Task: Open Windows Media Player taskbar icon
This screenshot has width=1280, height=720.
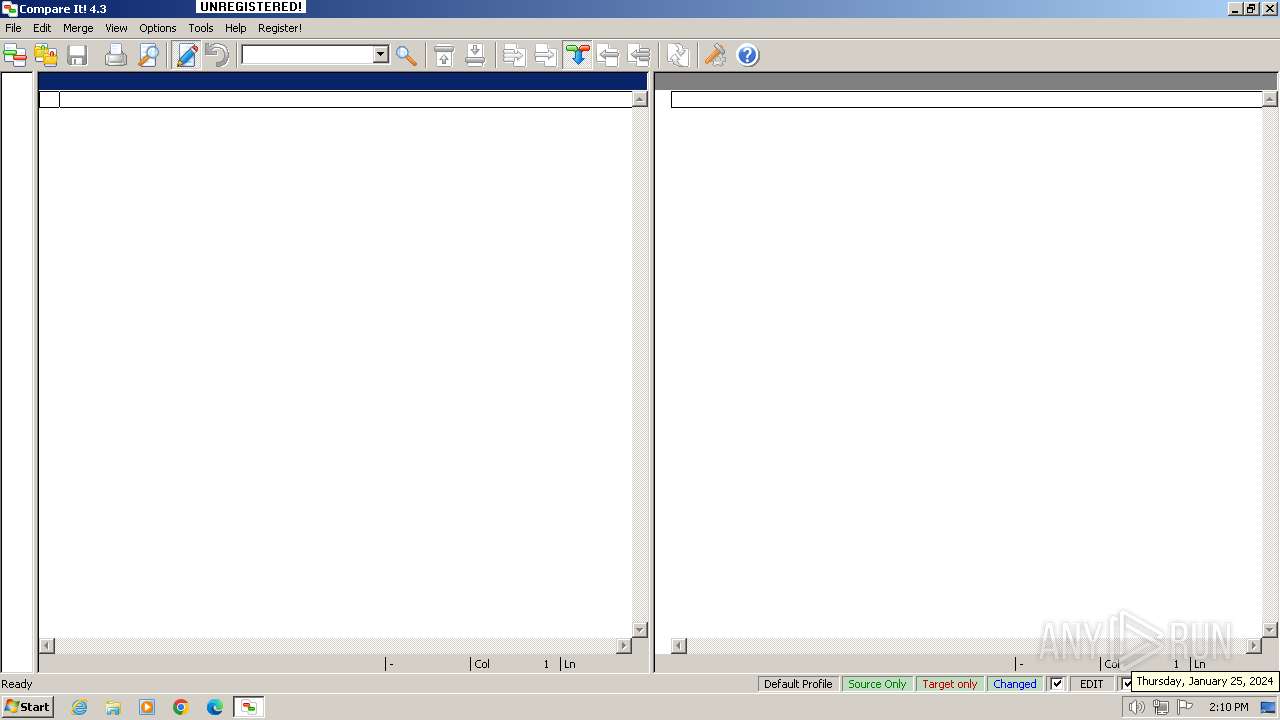Action: point(147,707)
